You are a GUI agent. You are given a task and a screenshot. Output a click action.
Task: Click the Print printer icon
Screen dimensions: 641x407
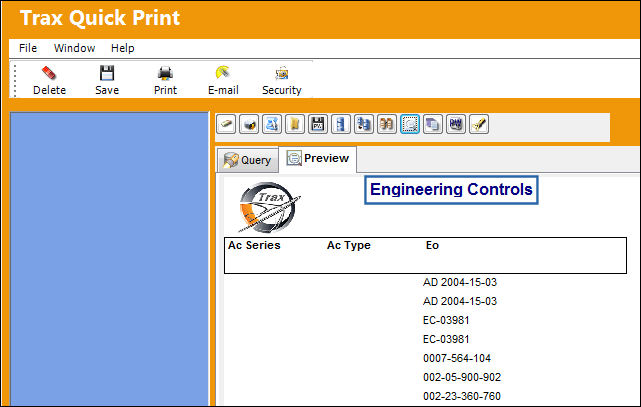165,73
